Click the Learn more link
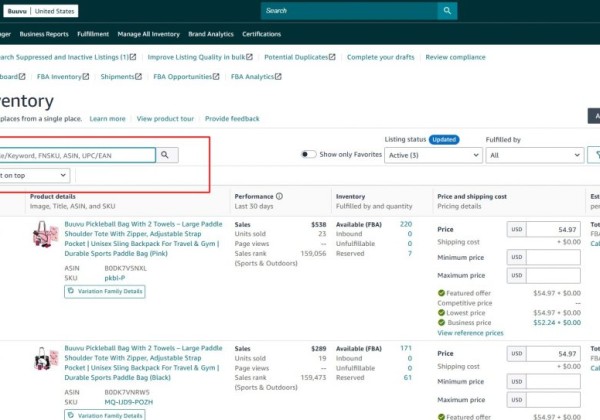 point(107,118)
